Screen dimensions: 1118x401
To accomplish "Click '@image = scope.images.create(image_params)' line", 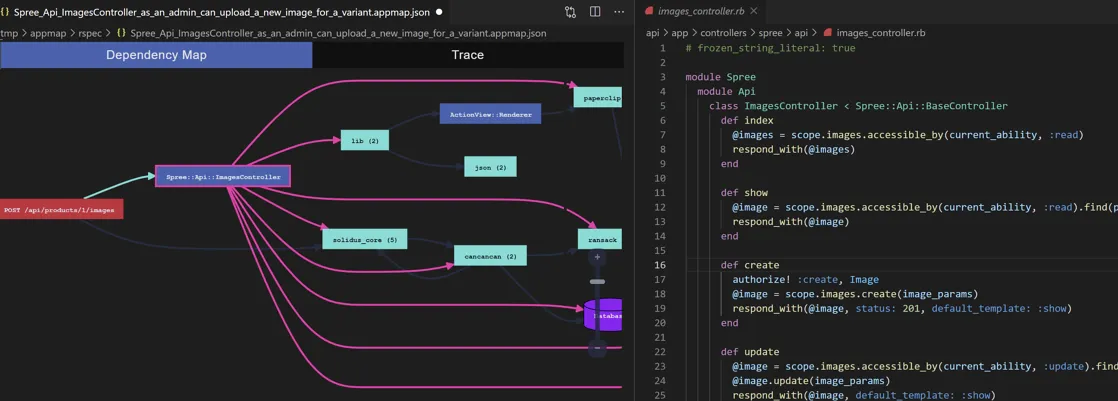I will (855, 294).
